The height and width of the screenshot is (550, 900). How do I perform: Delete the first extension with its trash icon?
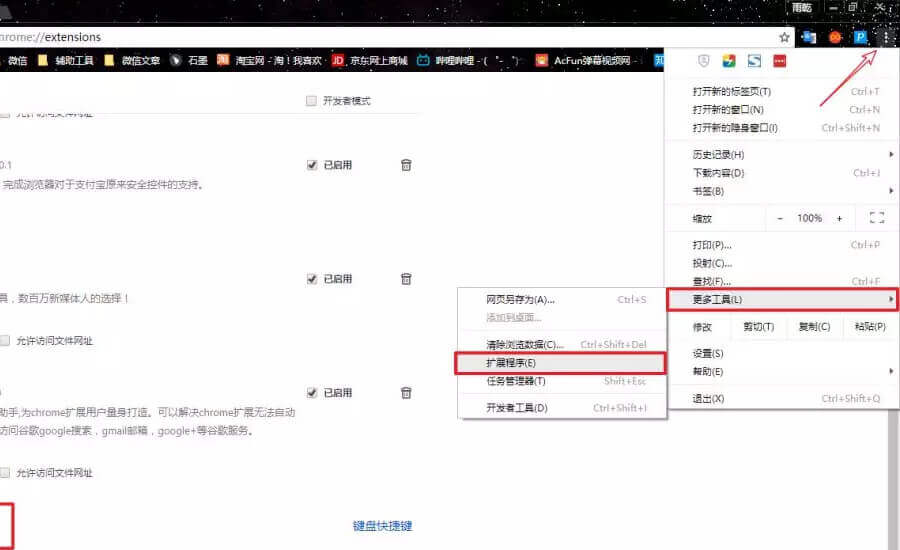pos(406,165)
